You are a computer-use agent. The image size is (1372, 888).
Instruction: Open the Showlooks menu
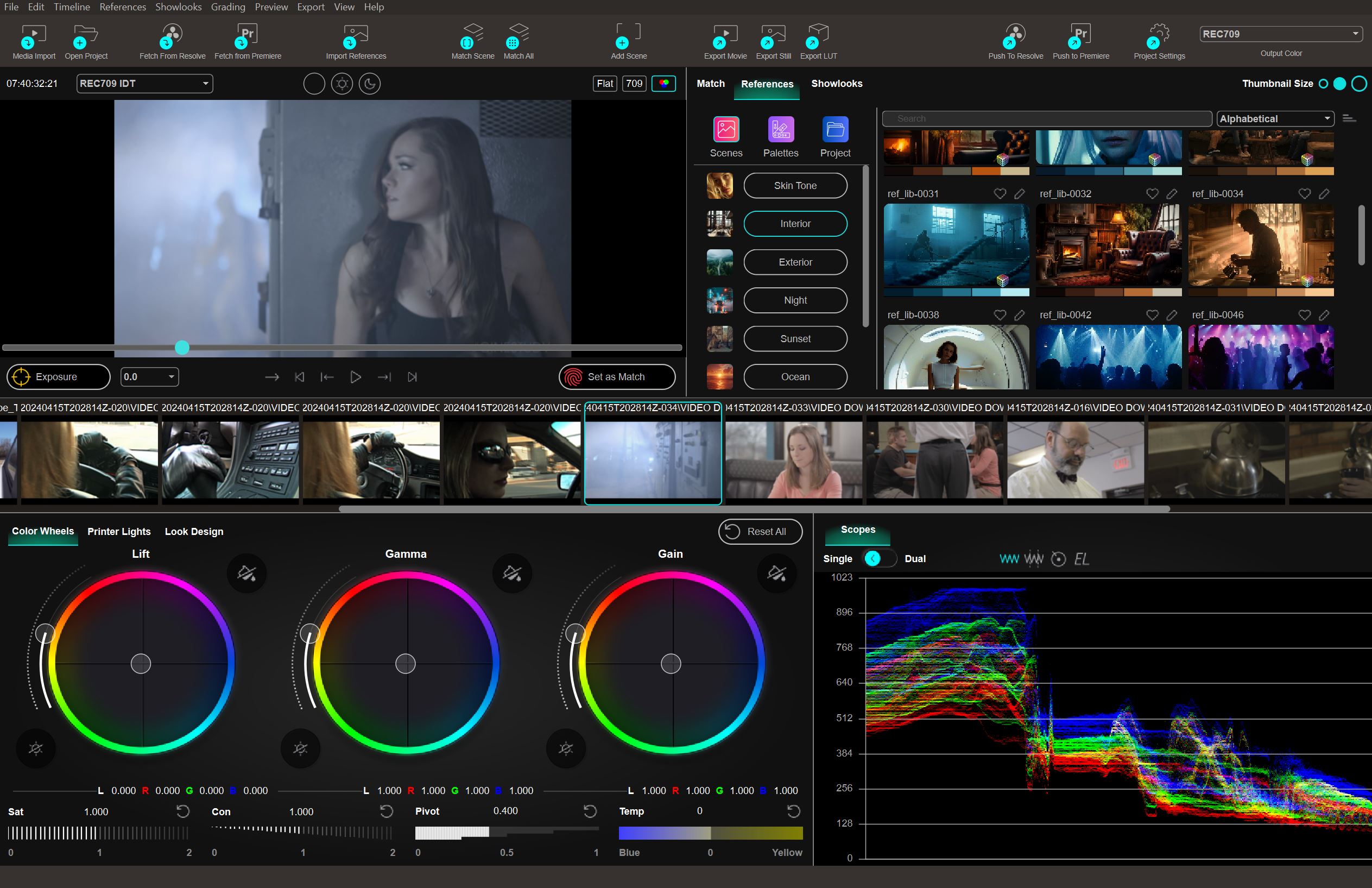tap(178, 7)
